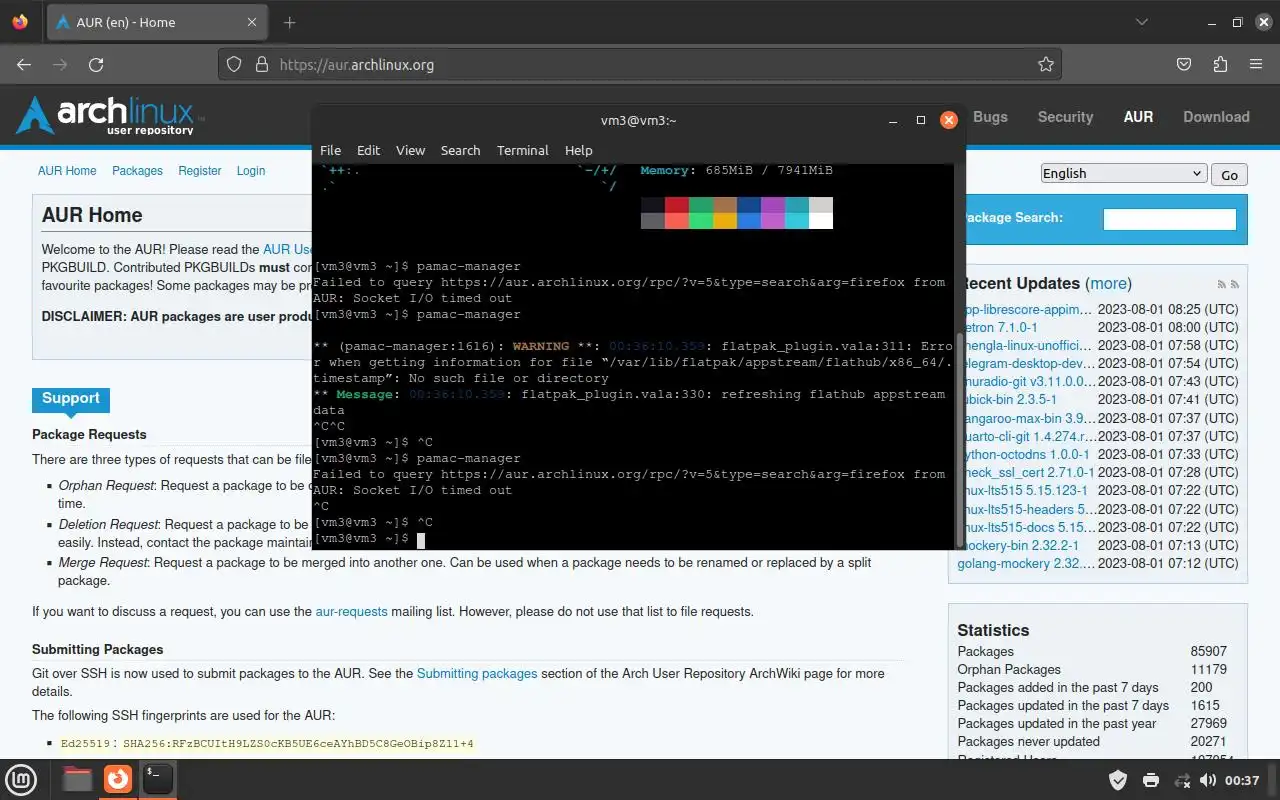The height and width of the screenshot is (800, 1280).
Task: Click the Firefox View icon
Action: (x=21, y=22)
